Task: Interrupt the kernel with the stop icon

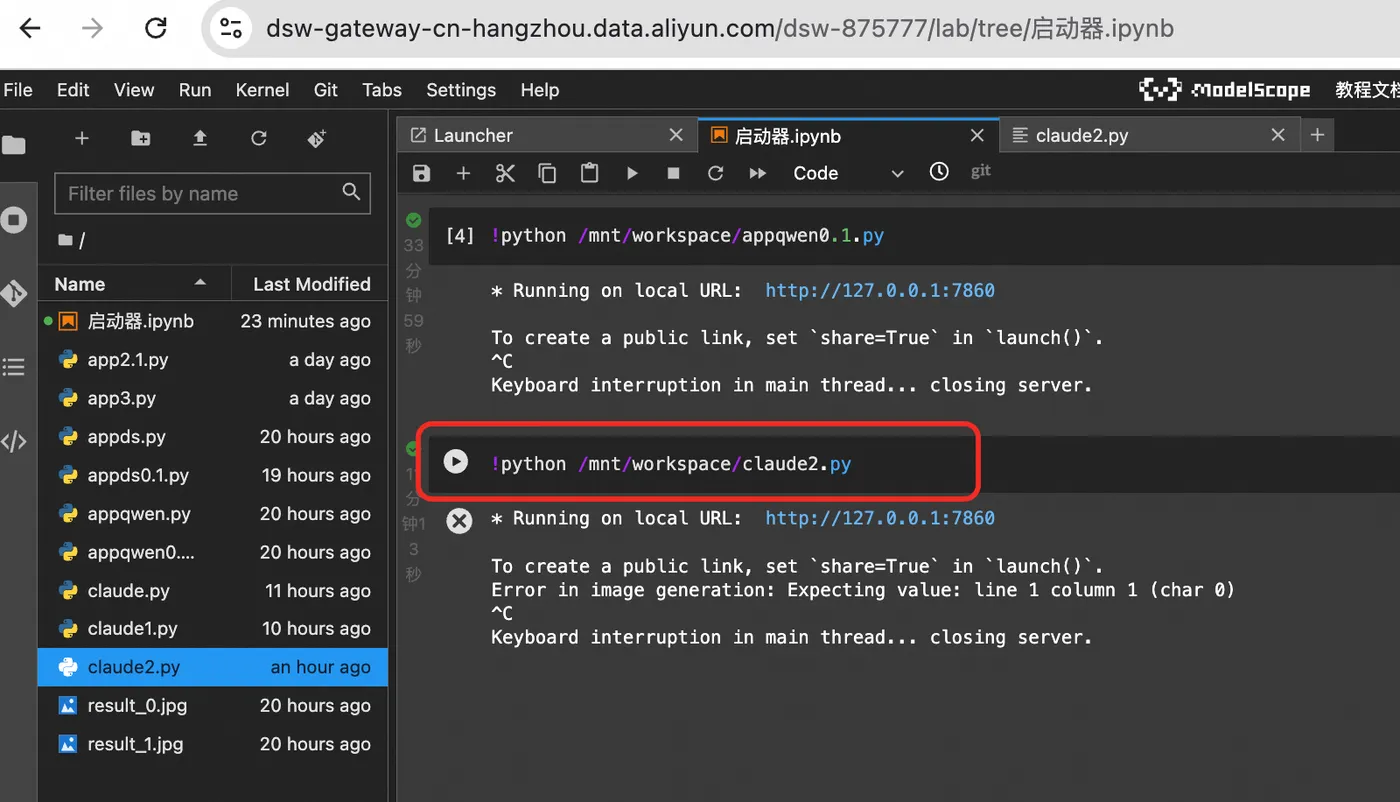Action: coord(674,173)
